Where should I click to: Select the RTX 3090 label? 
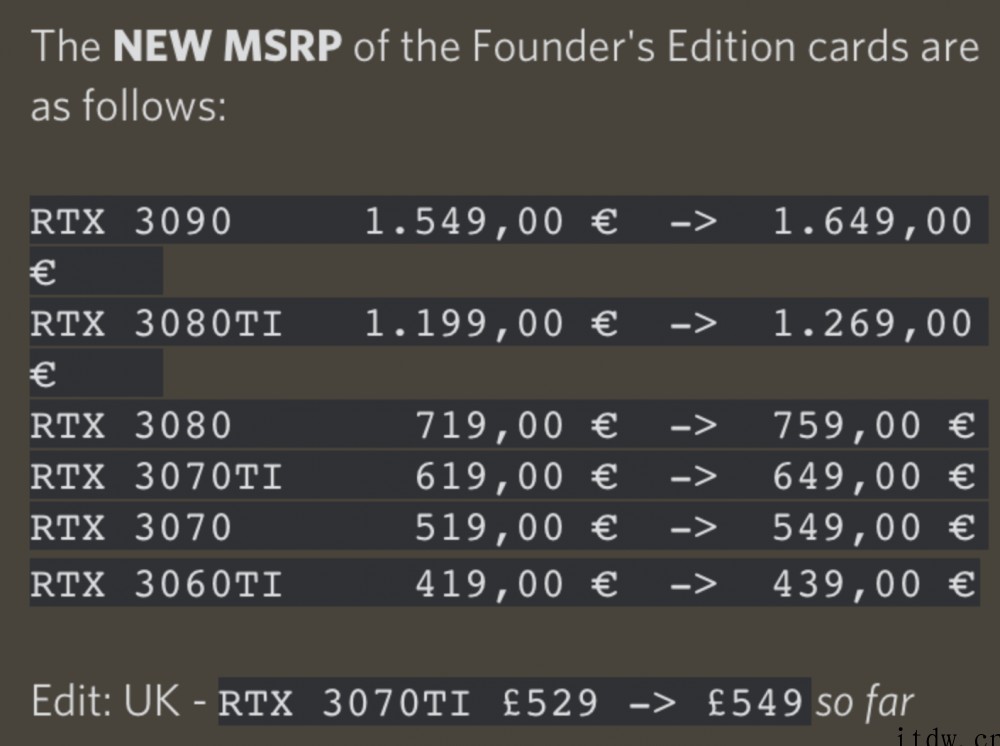point(131,221)
